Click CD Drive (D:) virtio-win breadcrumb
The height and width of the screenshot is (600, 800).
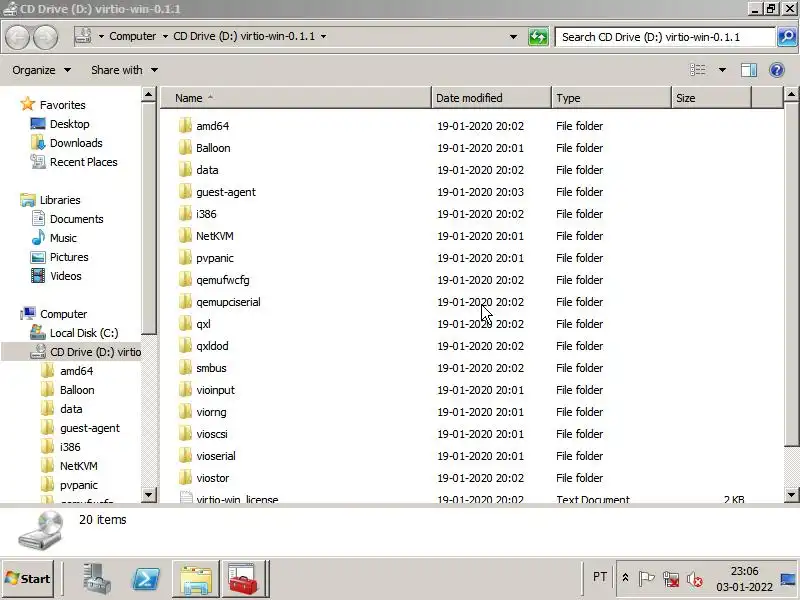(x=244, y=36)
